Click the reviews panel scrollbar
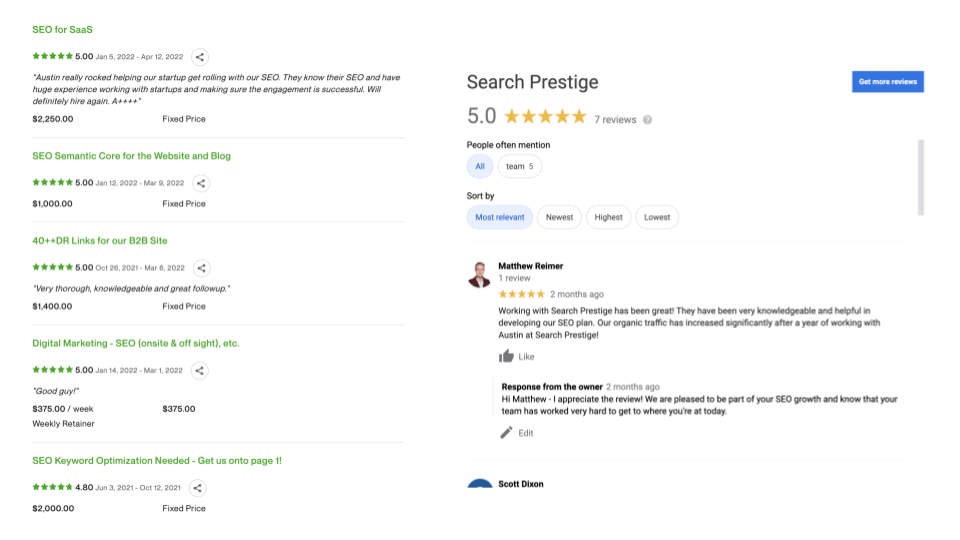This screenshot has width=960, height=540. coord(921,177)
